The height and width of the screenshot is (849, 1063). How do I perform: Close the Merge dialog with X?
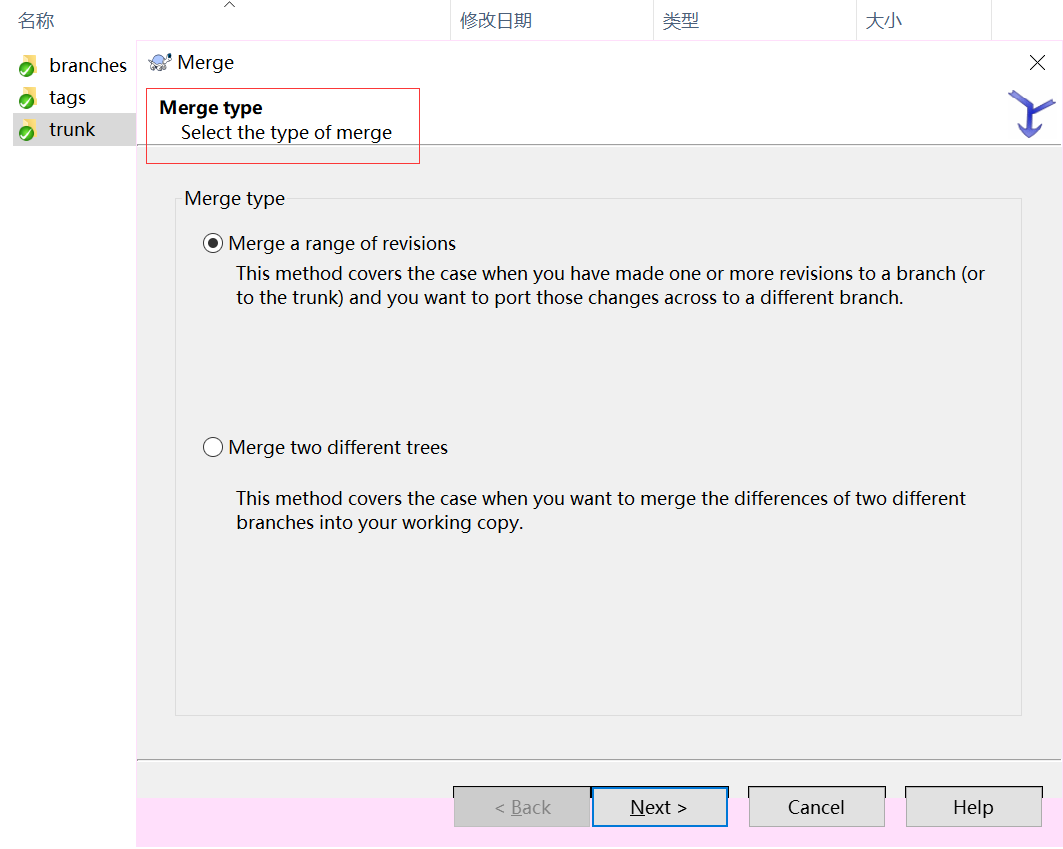[1037, 63]
